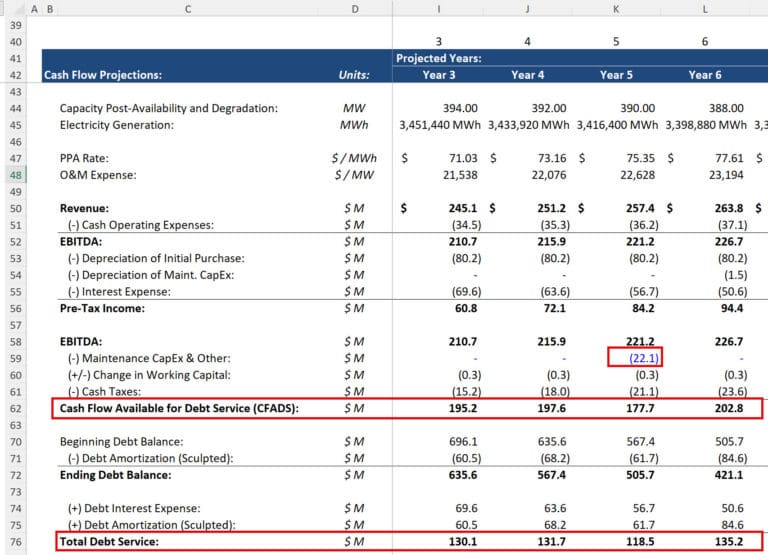This screenshot has height=555, width=768.
Task: Select the PPA rate value 77.61
Action: 729,158
